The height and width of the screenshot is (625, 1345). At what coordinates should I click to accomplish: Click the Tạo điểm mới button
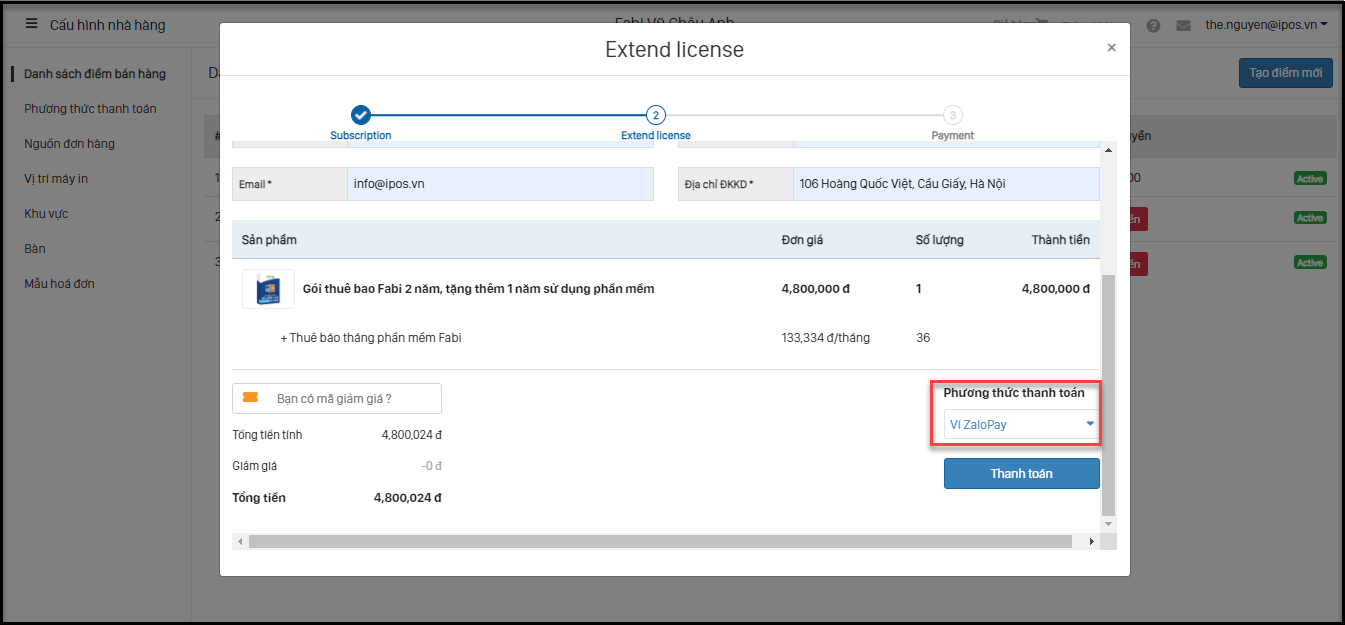point(1285,73)
